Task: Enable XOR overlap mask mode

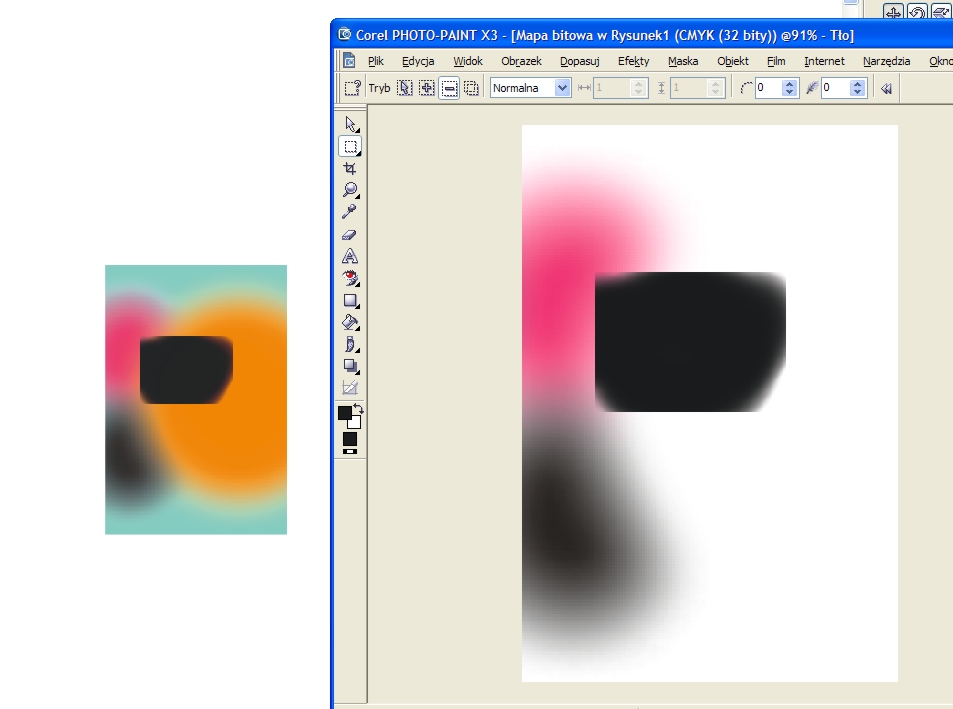Action: (x=471, y=88)
